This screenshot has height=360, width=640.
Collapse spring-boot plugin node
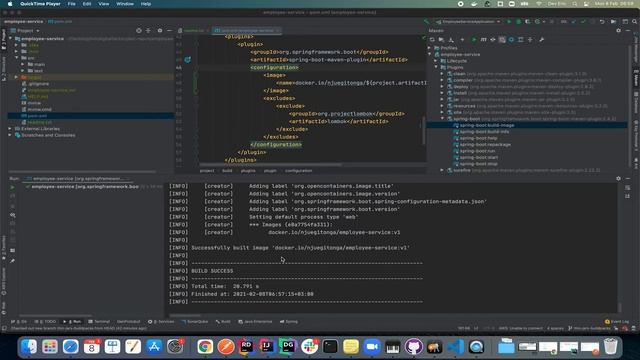[442, 119]
